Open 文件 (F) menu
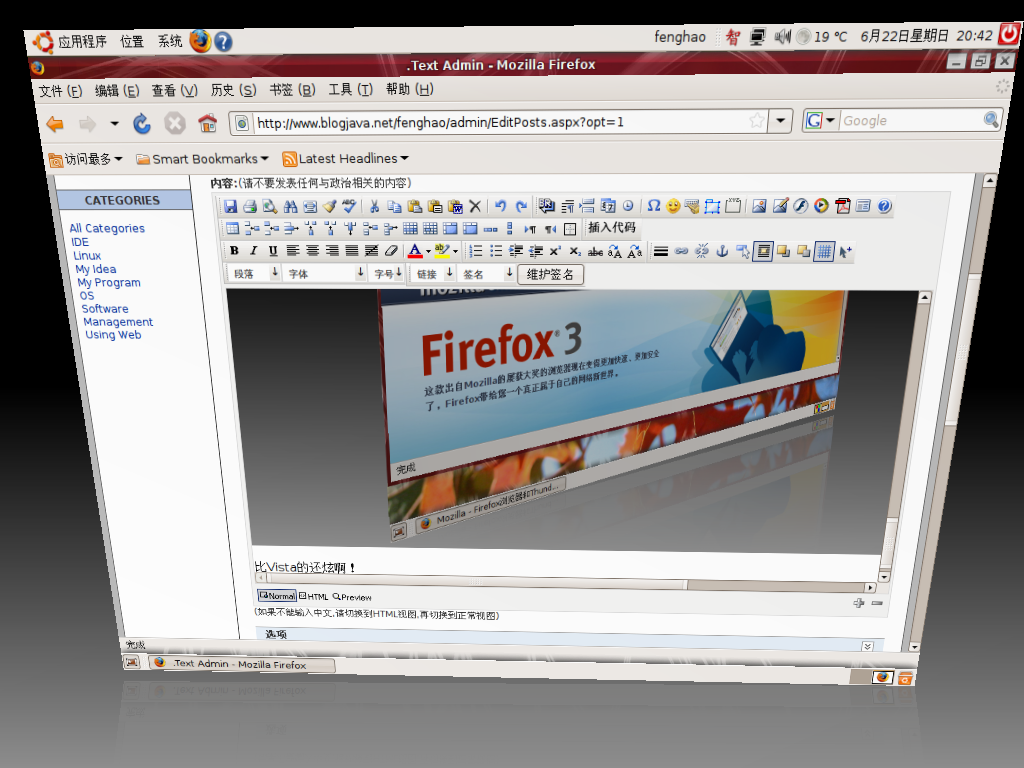The width and height of the screenshot is (1024, 768). pyautogui.click(x=61, y=91)
